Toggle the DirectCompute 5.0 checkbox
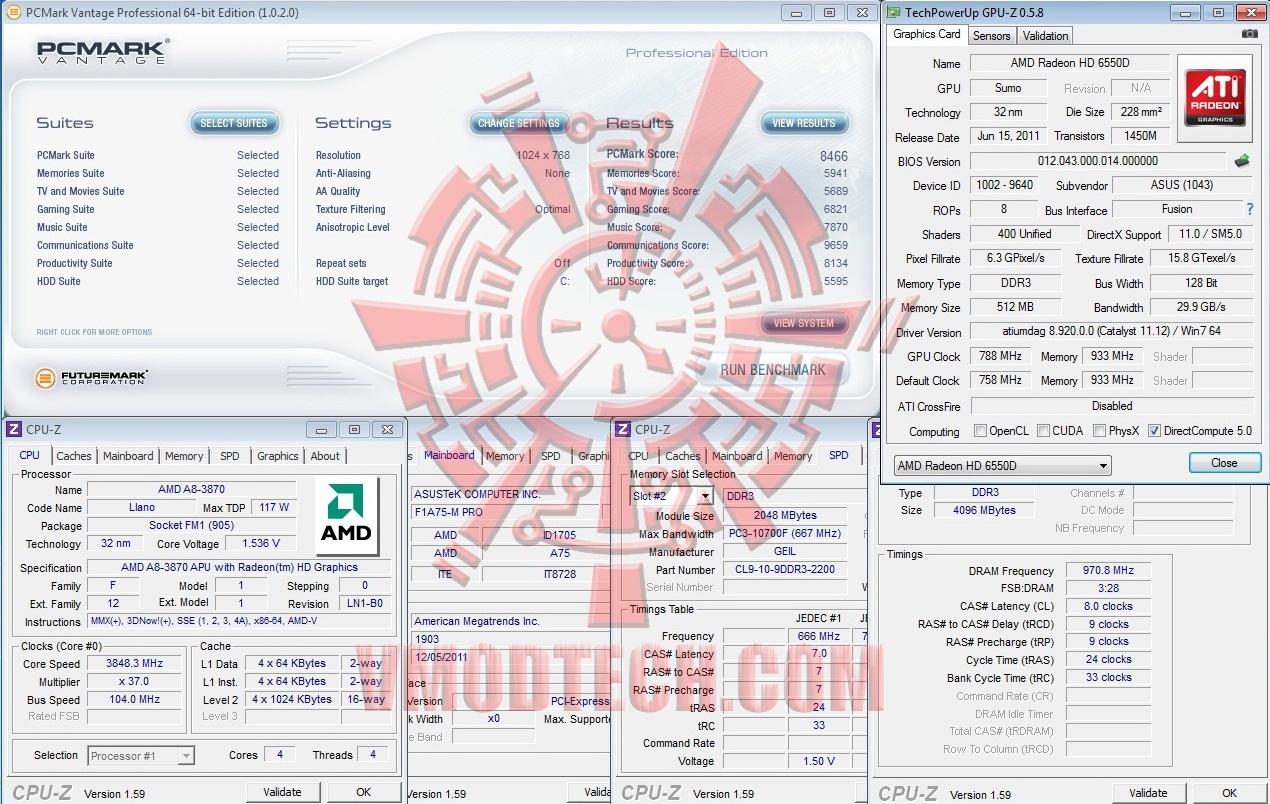Image resolution: width=1270 pixels, height=804 pixels. (x=1155, y=431)
